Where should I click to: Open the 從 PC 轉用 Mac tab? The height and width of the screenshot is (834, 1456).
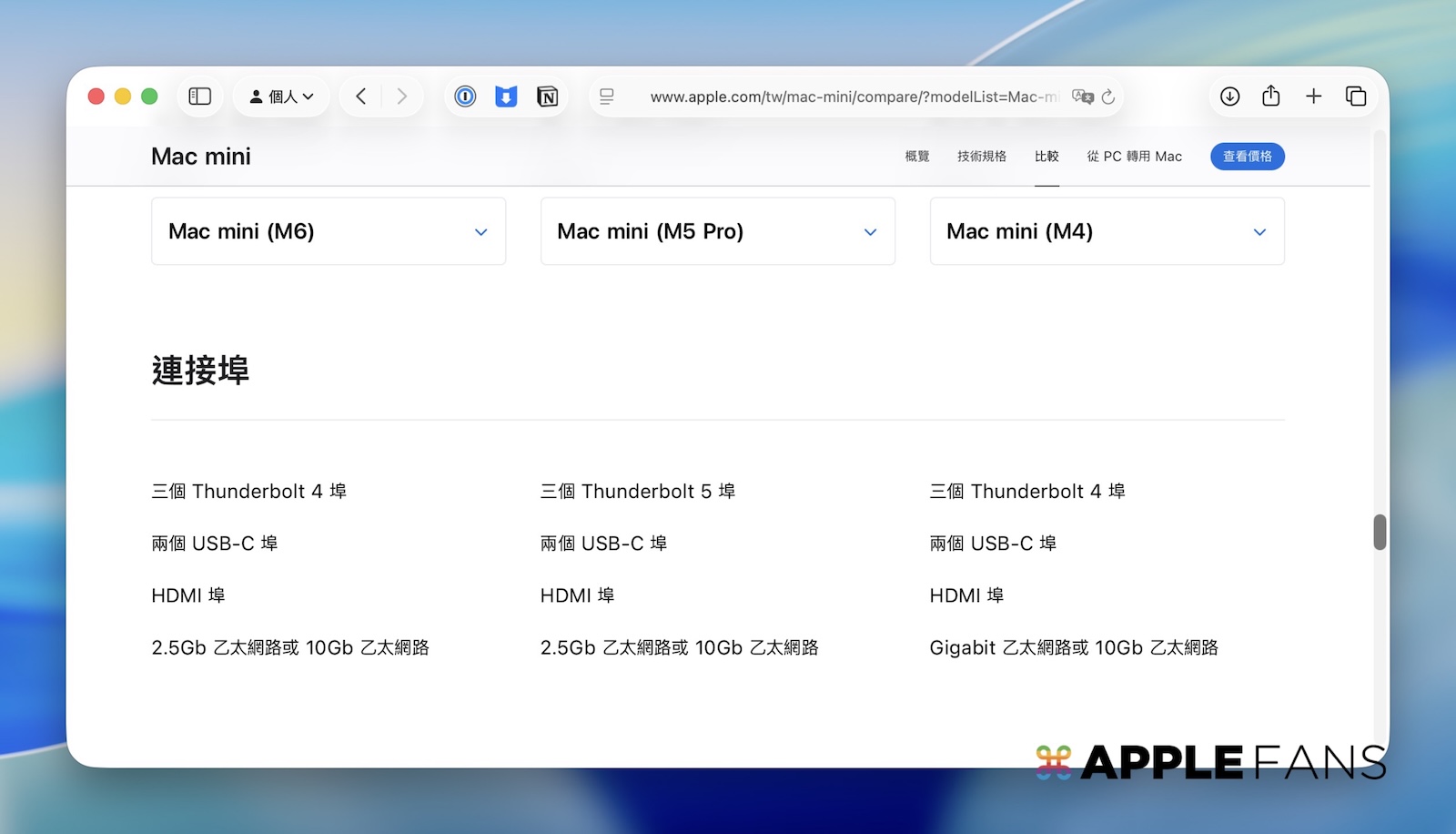[x=1135, y=157]
